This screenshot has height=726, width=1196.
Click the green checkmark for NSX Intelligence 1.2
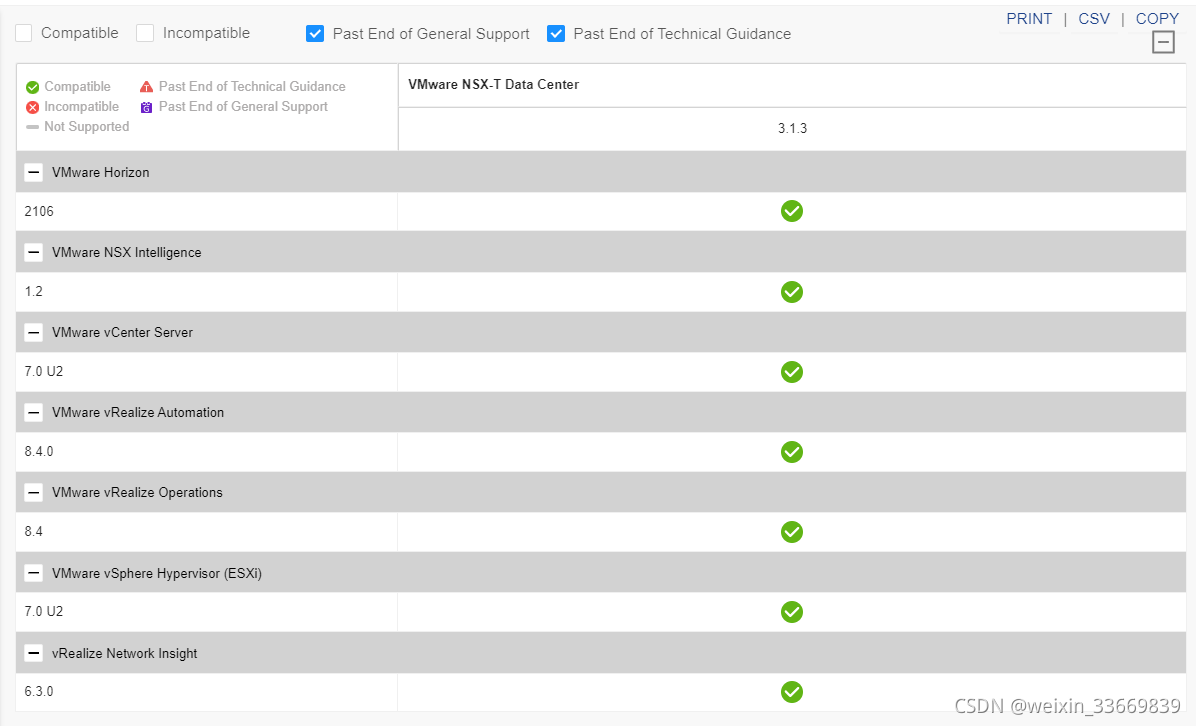coord(792,292)
